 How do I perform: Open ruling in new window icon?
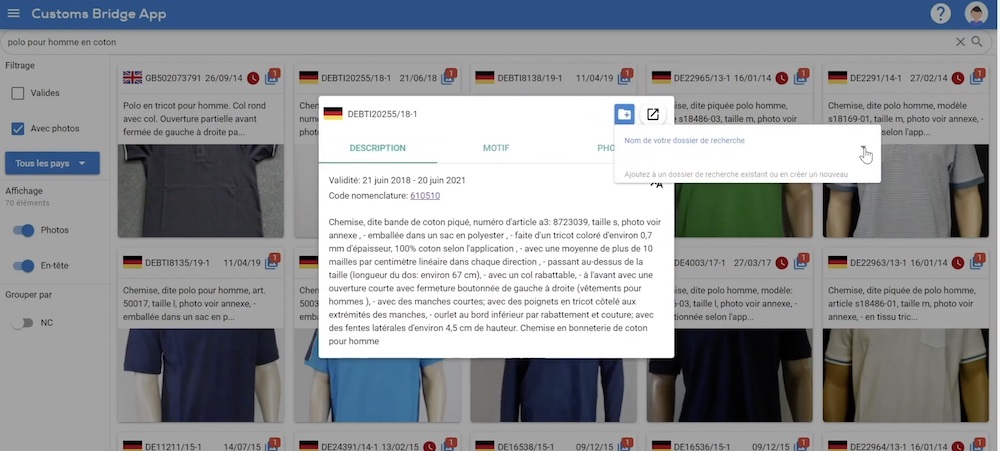(x=652, y=114)
